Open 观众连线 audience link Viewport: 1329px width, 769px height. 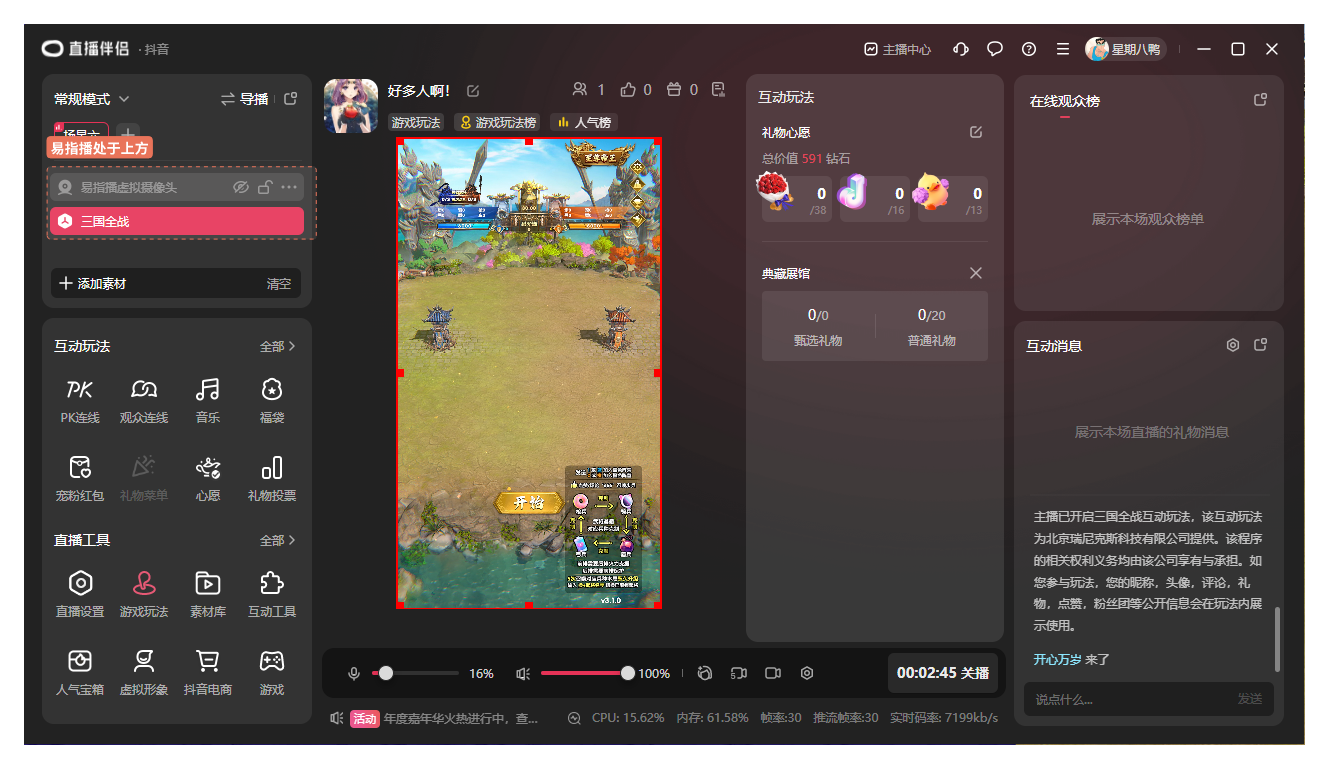coord(144,400)
